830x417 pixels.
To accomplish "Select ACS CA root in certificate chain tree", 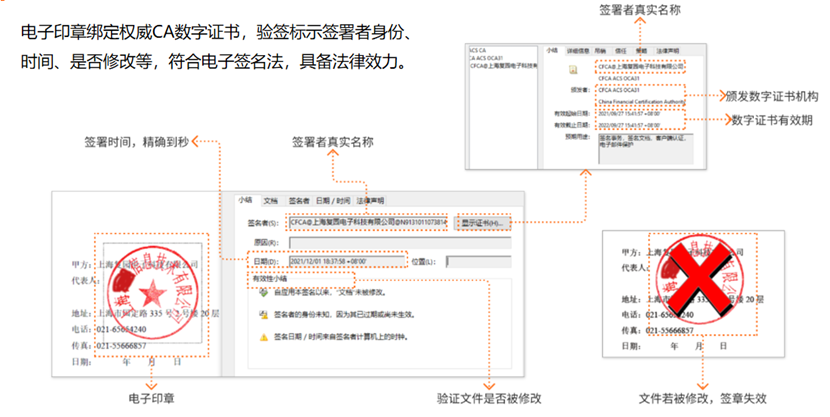I will 477,50.
